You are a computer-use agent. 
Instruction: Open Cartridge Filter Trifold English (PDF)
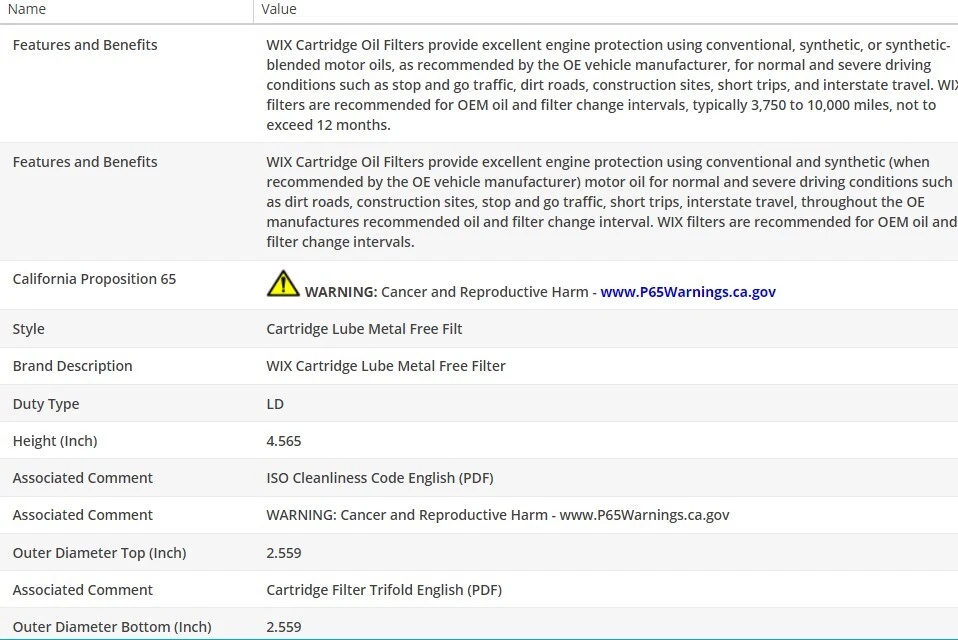pos(384,590)
